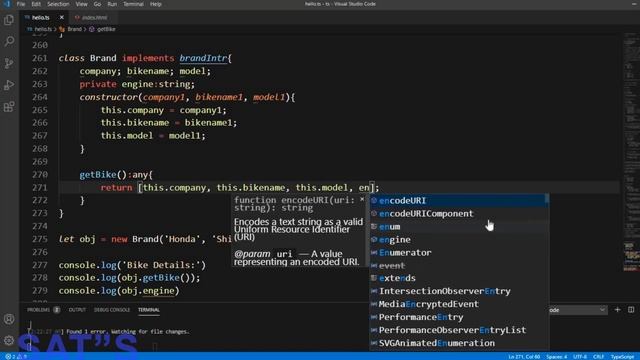Open the Selection menu
This screenshot has width=640, height=360.
click(58, 4)
